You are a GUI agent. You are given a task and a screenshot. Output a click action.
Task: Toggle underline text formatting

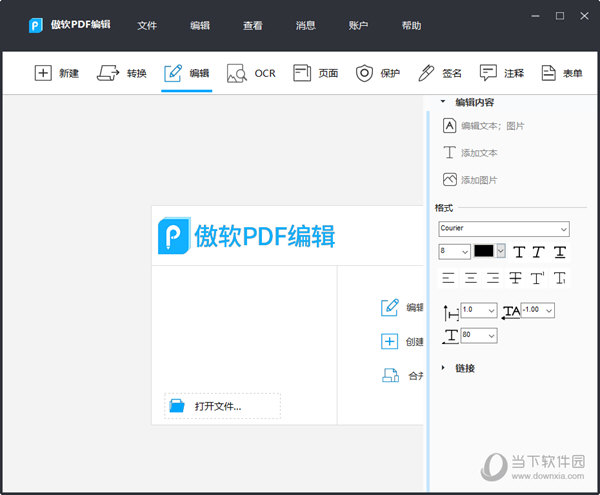tap(560, 252)
